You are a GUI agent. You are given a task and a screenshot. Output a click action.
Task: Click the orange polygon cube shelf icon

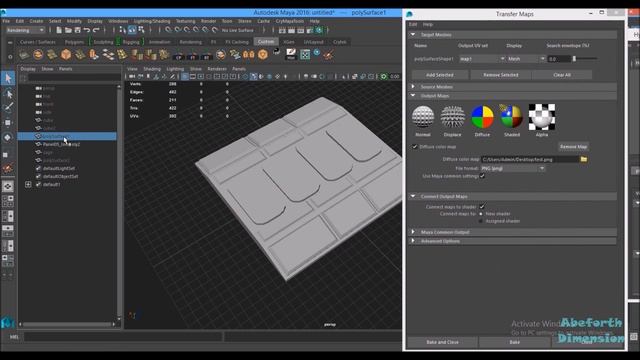click(66, 54)
